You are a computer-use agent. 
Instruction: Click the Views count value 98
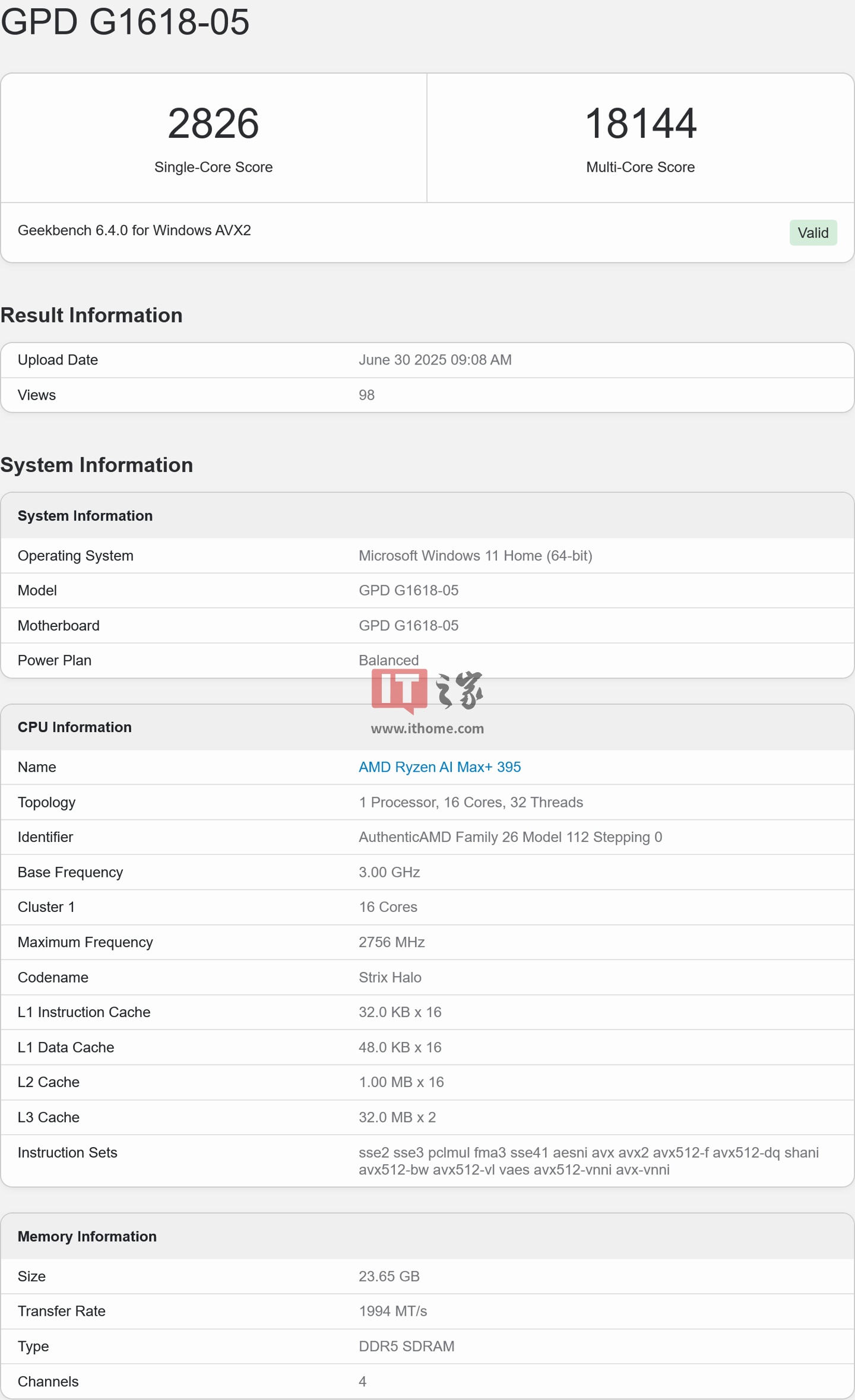[x=366, y=395]
